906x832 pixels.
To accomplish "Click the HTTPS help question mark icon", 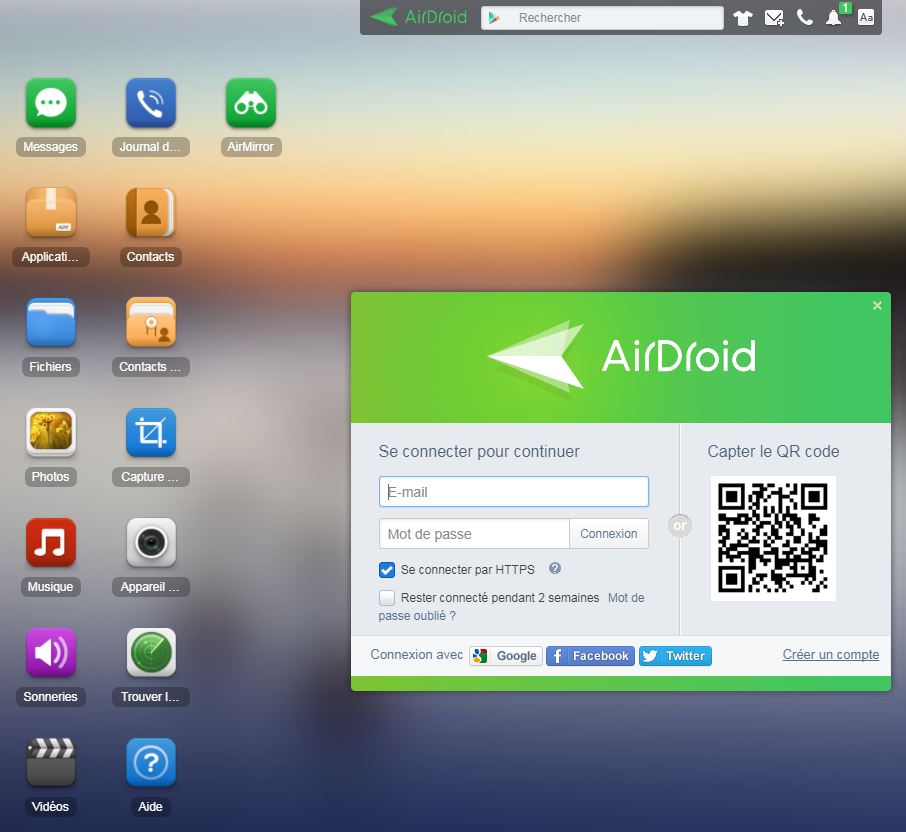I will [x=555, y=569].
